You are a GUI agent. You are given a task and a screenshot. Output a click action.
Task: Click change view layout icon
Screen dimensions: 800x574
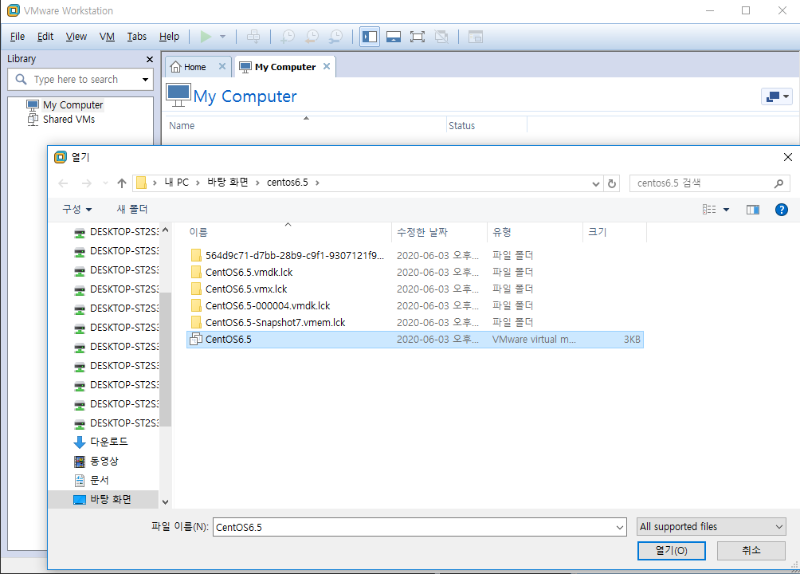tap(709, 210)
